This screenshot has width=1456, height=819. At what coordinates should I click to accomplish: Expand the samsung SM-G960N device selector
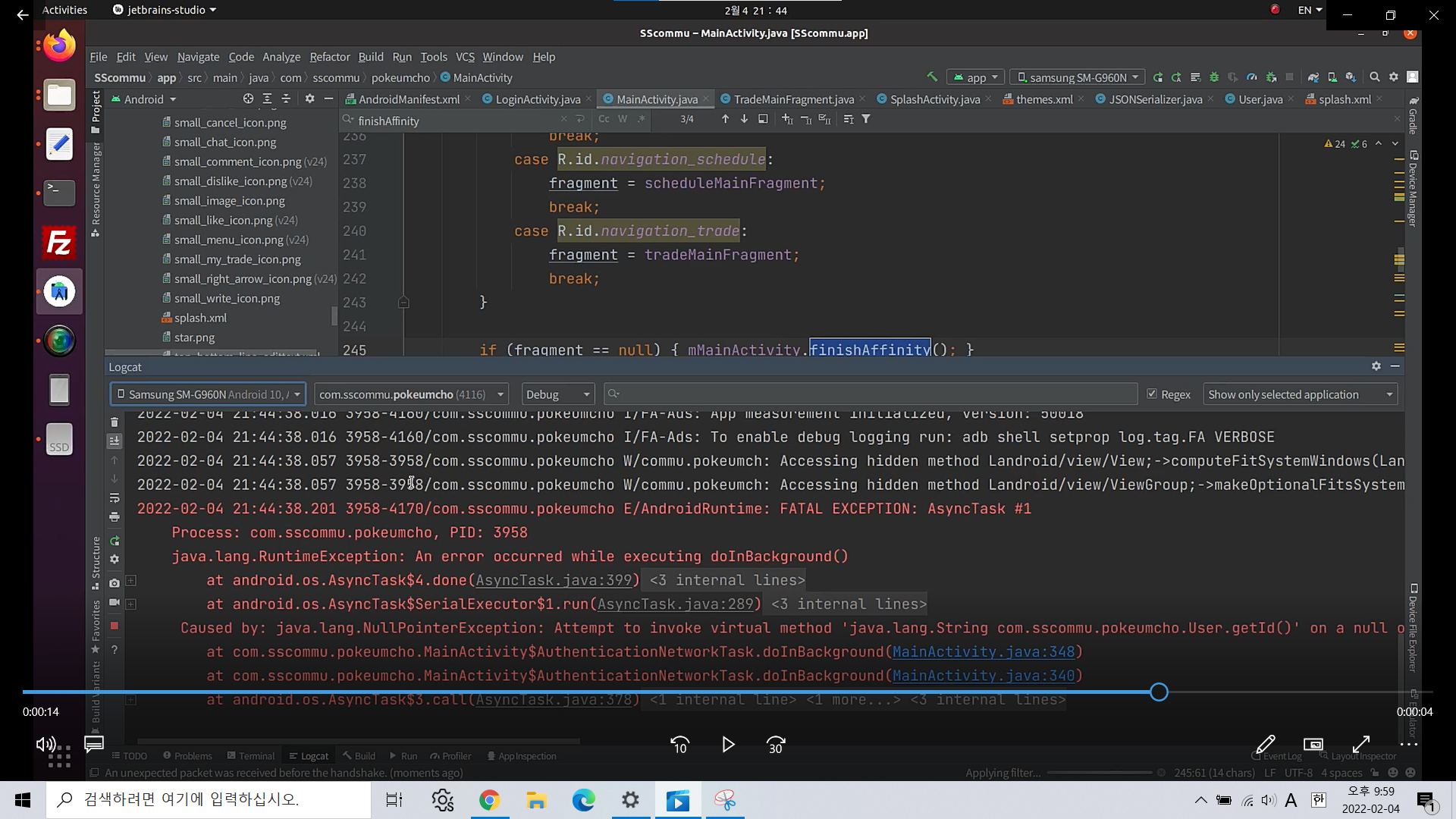[1078, 77]
